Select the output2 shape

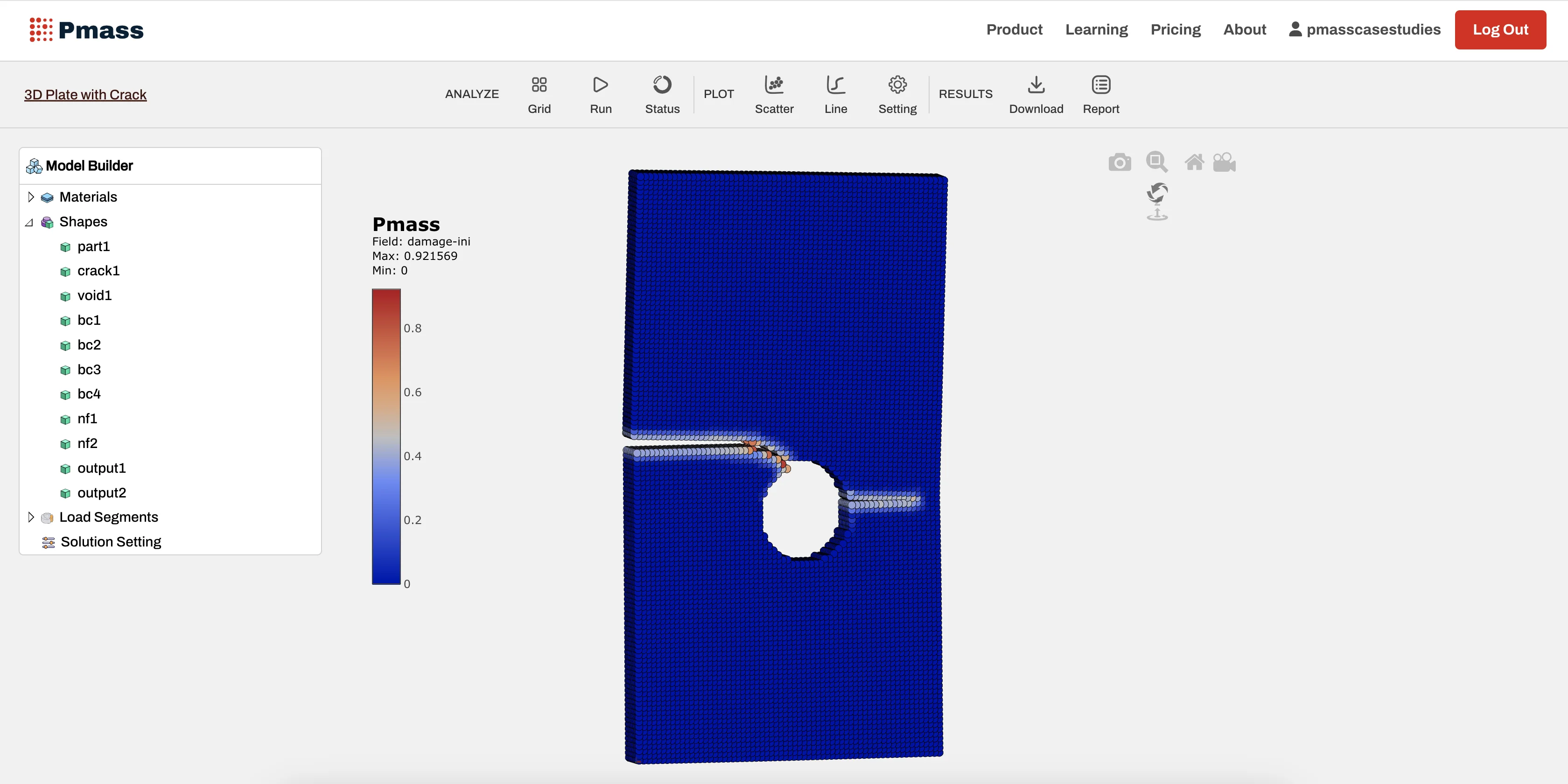(x=102, y=492)
